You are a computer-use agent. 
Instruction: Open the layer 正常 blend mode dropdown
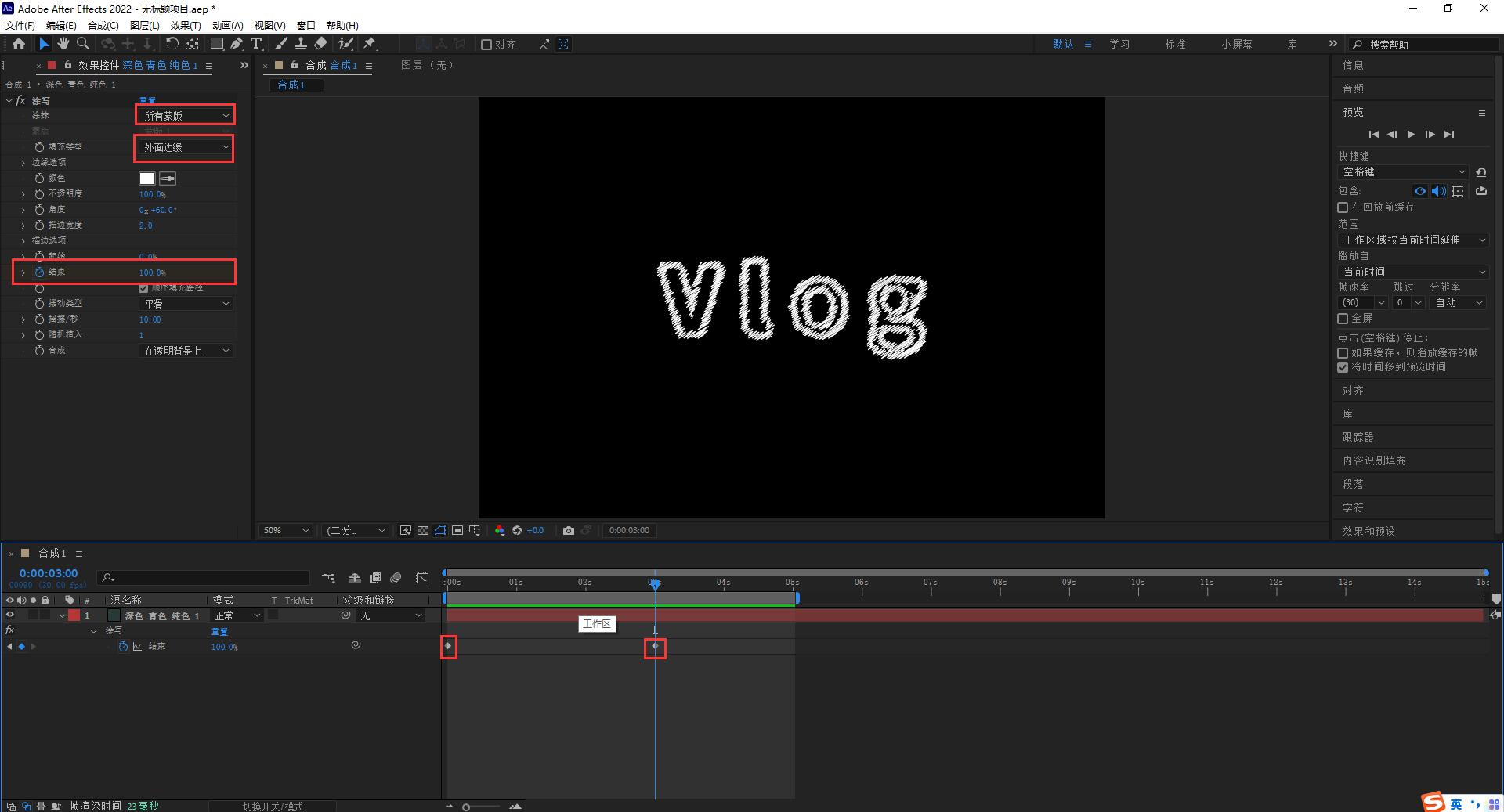[237, 615]
